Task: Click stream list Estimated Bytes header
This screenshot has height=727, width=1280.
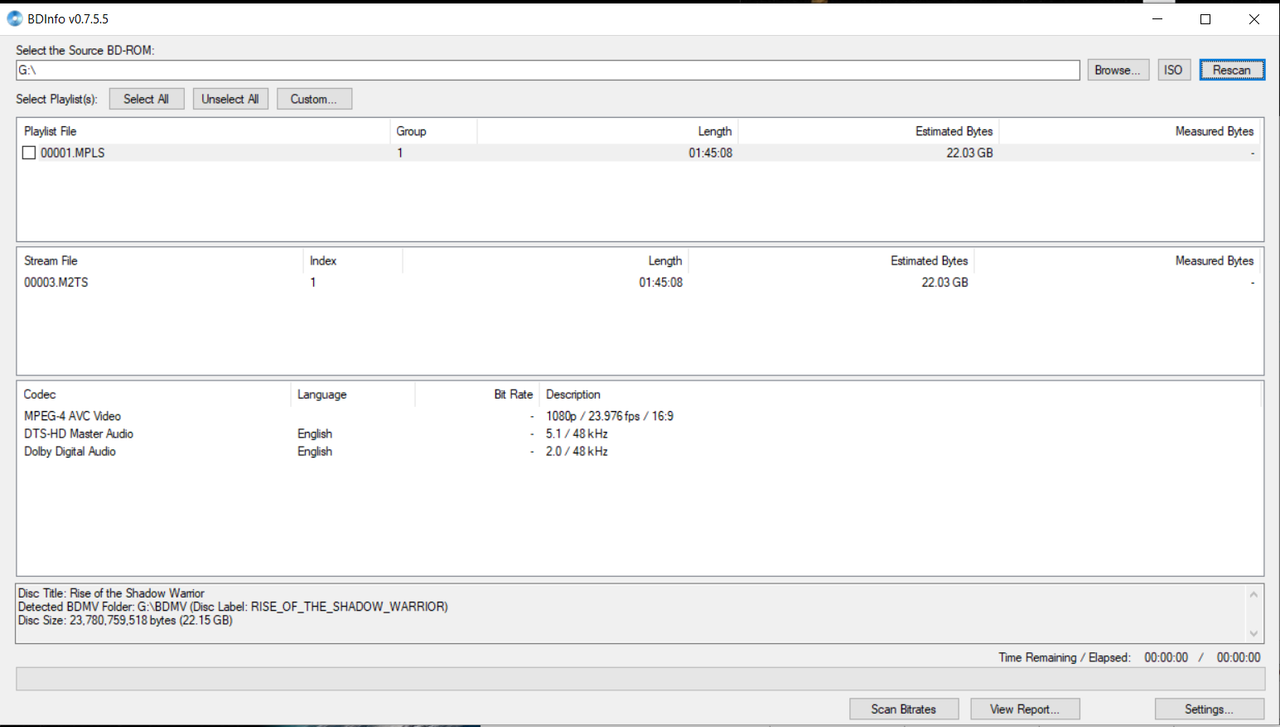Action: [x=832, y=260]
